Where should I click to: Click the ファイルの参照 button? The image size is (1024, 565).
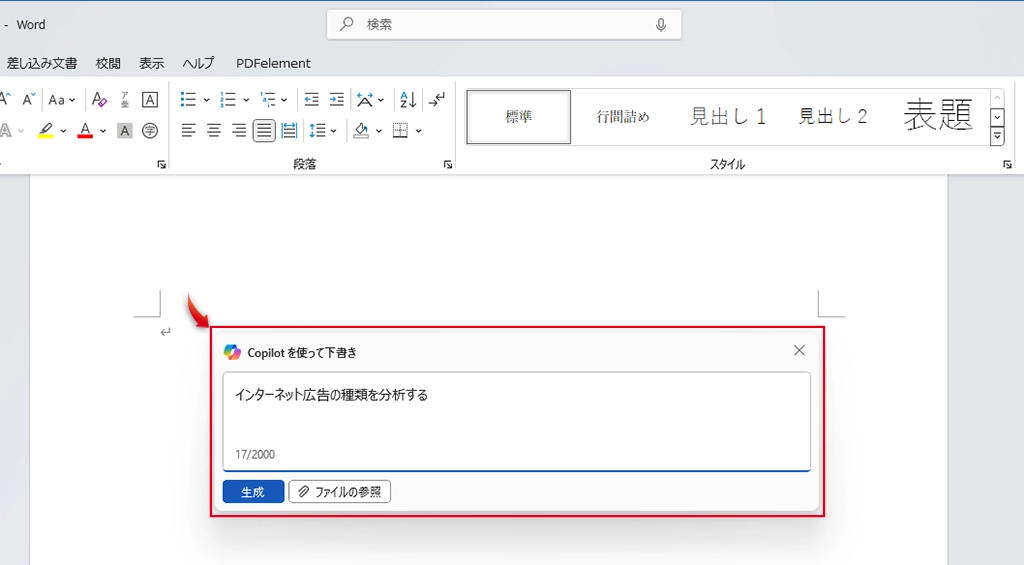pyautogui.click(x=340, y=492)
